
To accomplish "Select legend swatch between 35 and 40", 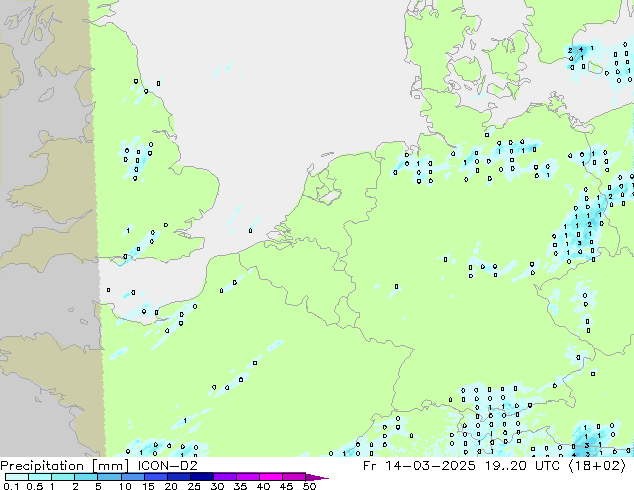I will (248, 477).
